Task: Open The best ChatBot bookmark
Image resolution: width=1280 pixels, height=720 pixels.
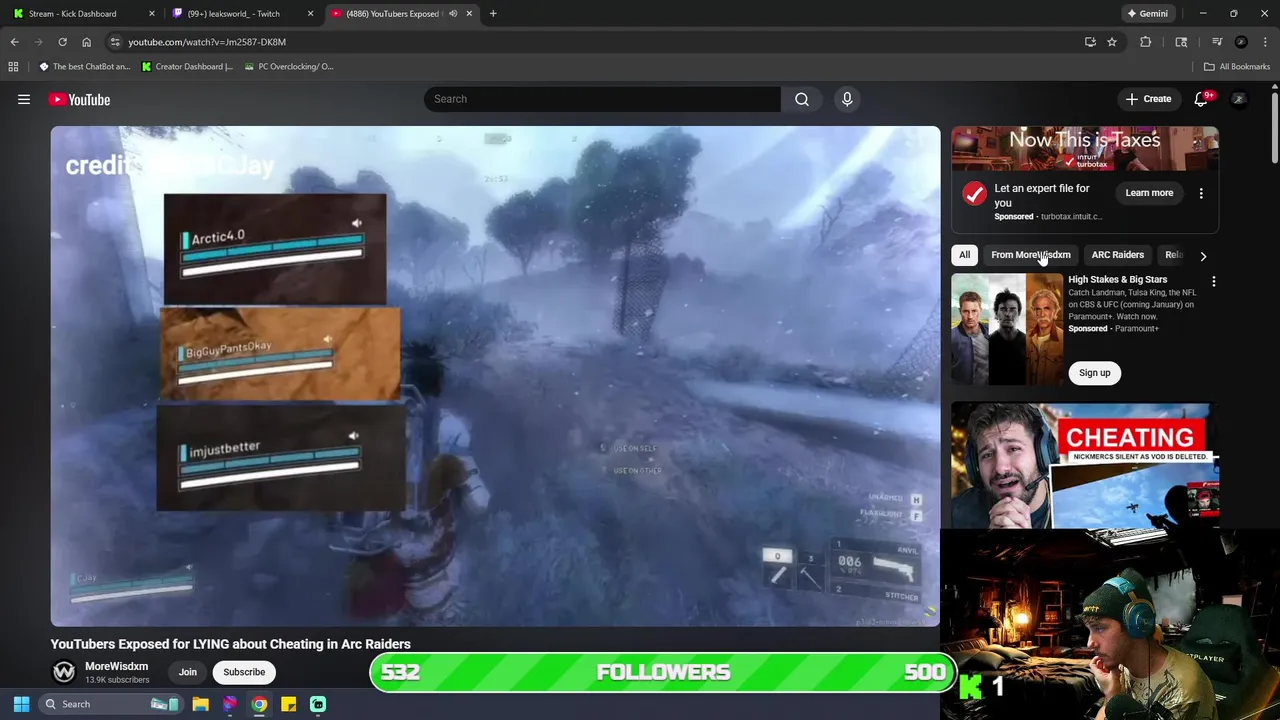Action: pyautogui.click(x=85, y=66)
